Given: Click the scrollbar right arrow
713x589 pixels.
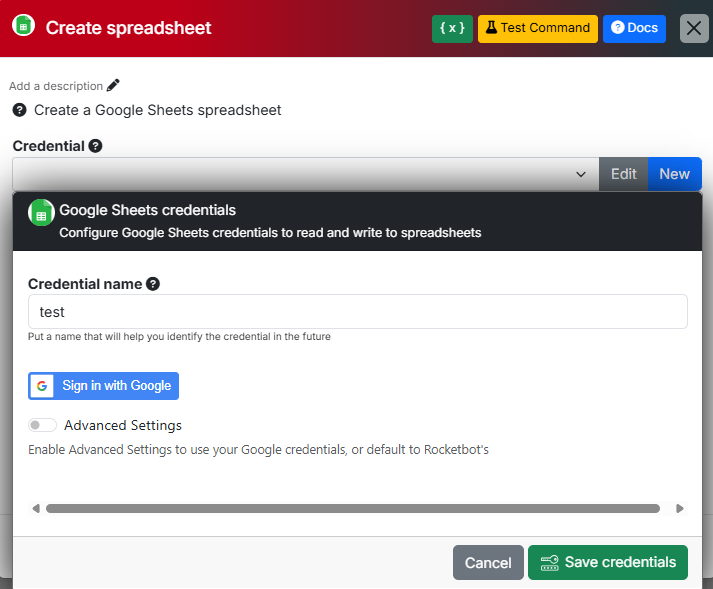Looking at the screenshot, I should click(x=680, y=509).
